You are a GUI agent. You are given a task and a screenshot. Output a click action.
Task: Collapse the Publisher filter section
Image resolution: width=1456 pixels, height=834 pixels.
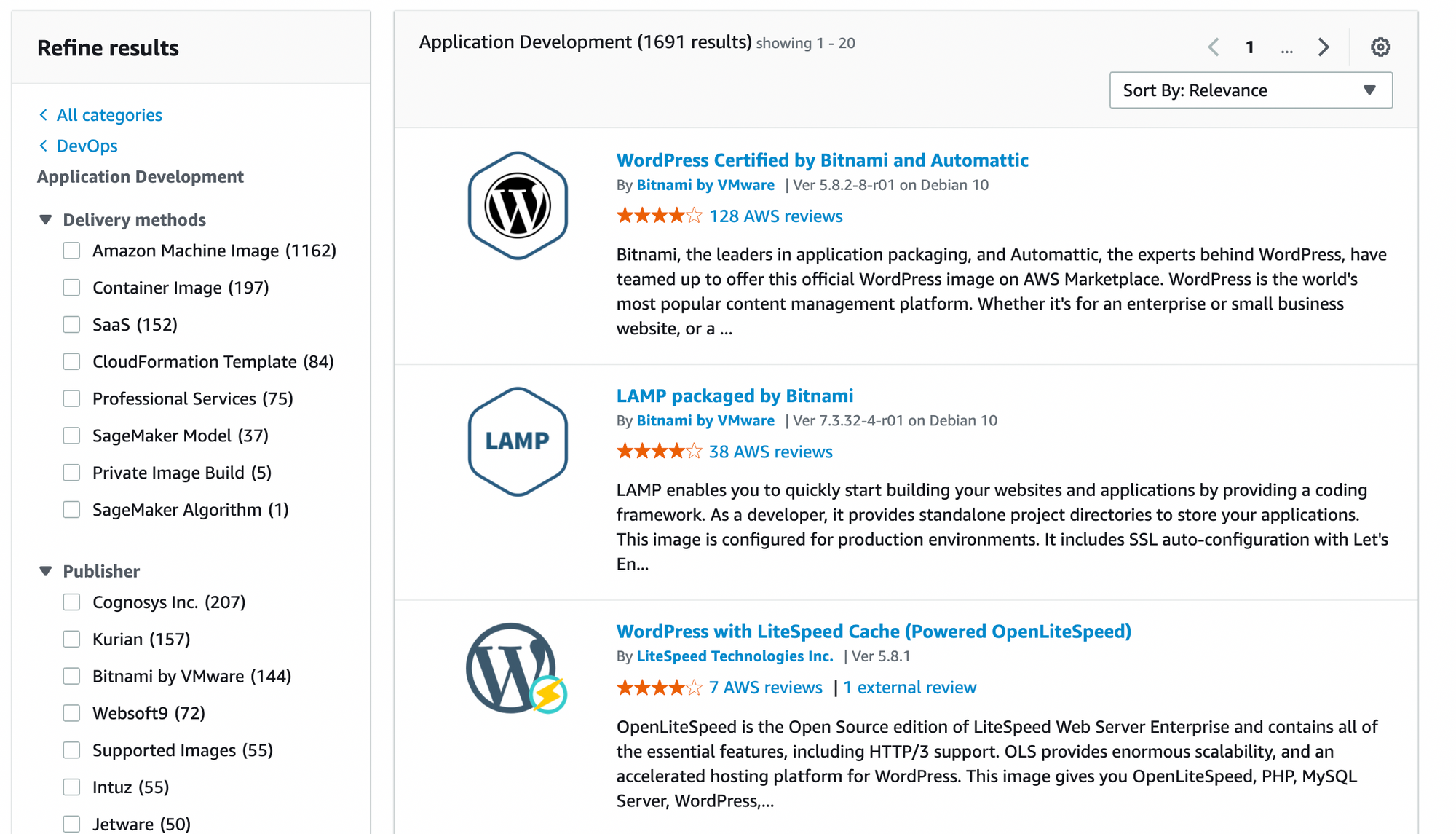click(x=46, y=571)
